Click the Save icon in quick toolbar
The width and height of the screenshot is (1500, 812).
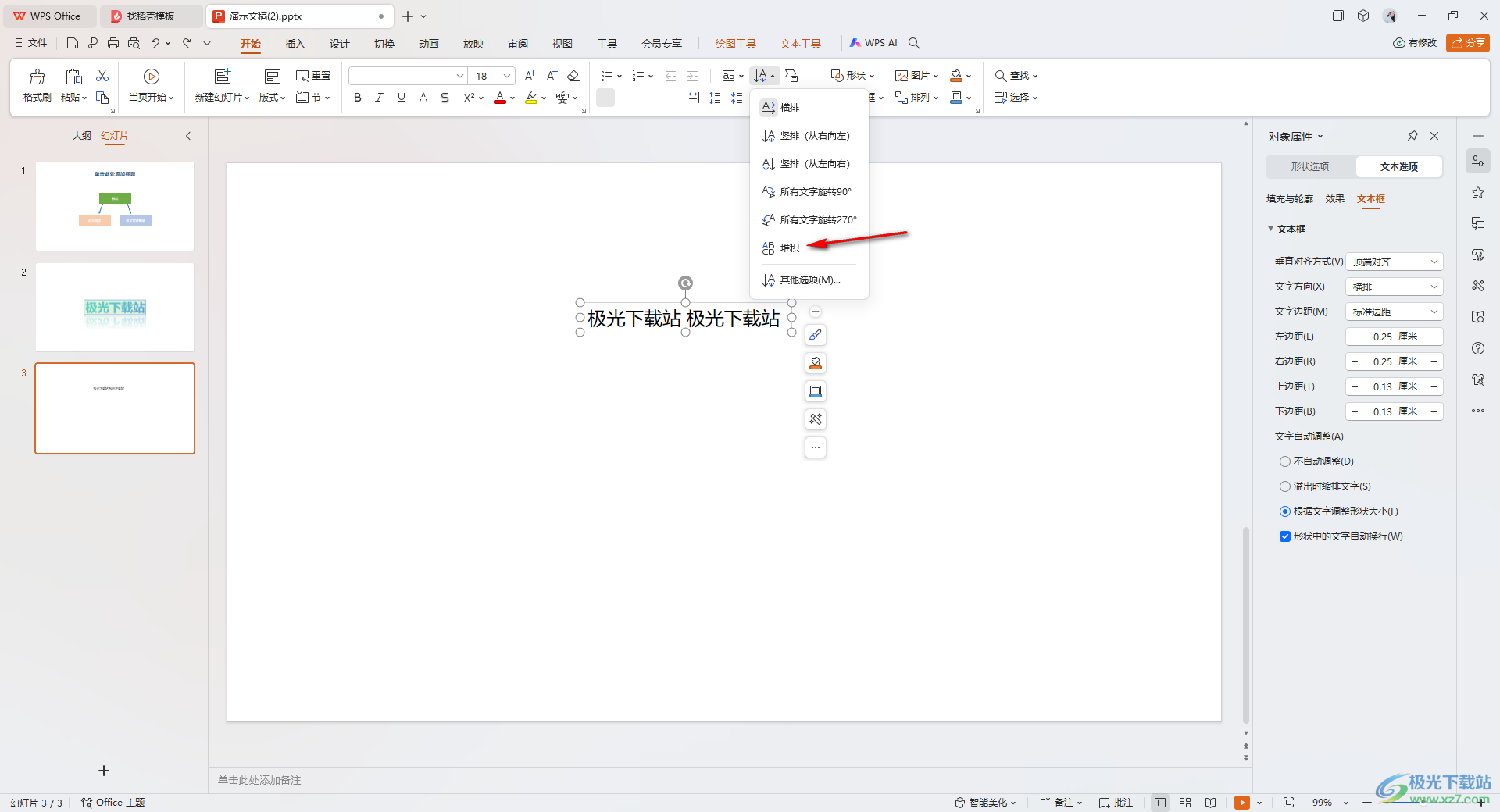coord(73,43)
